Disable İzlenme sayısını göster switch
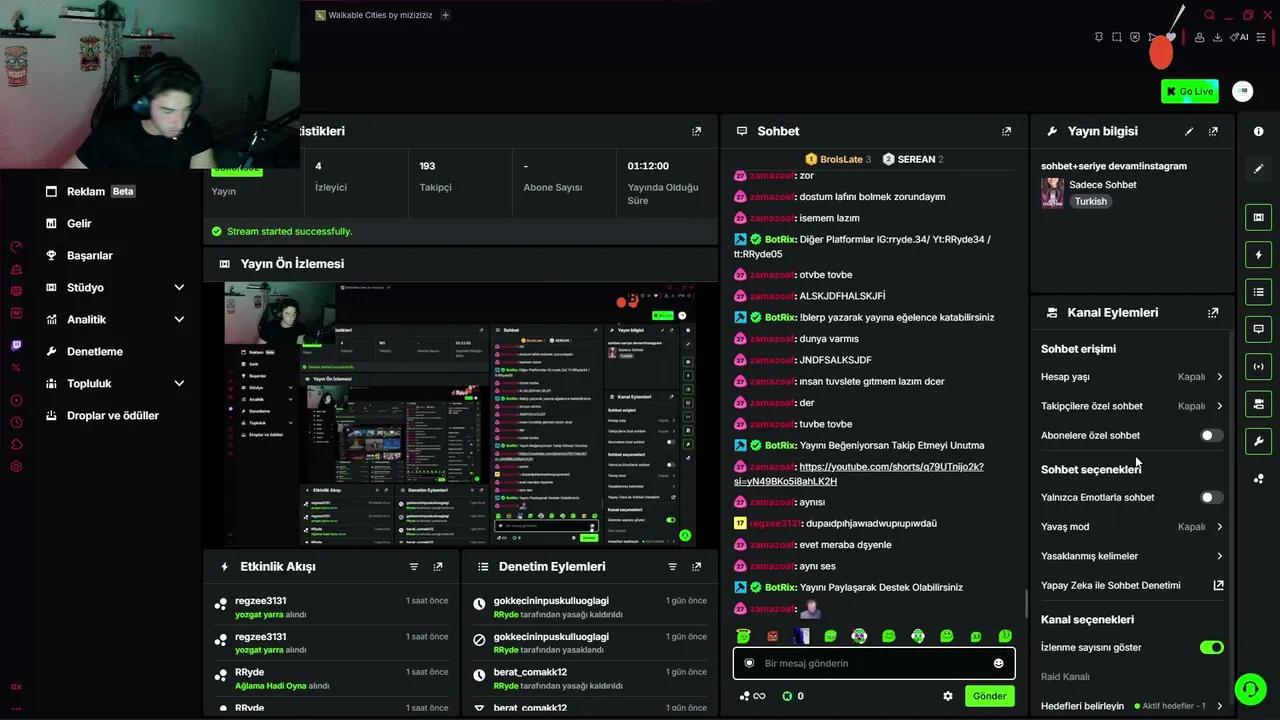This screenshot has height=720, width=1280. click(1211, 647)
